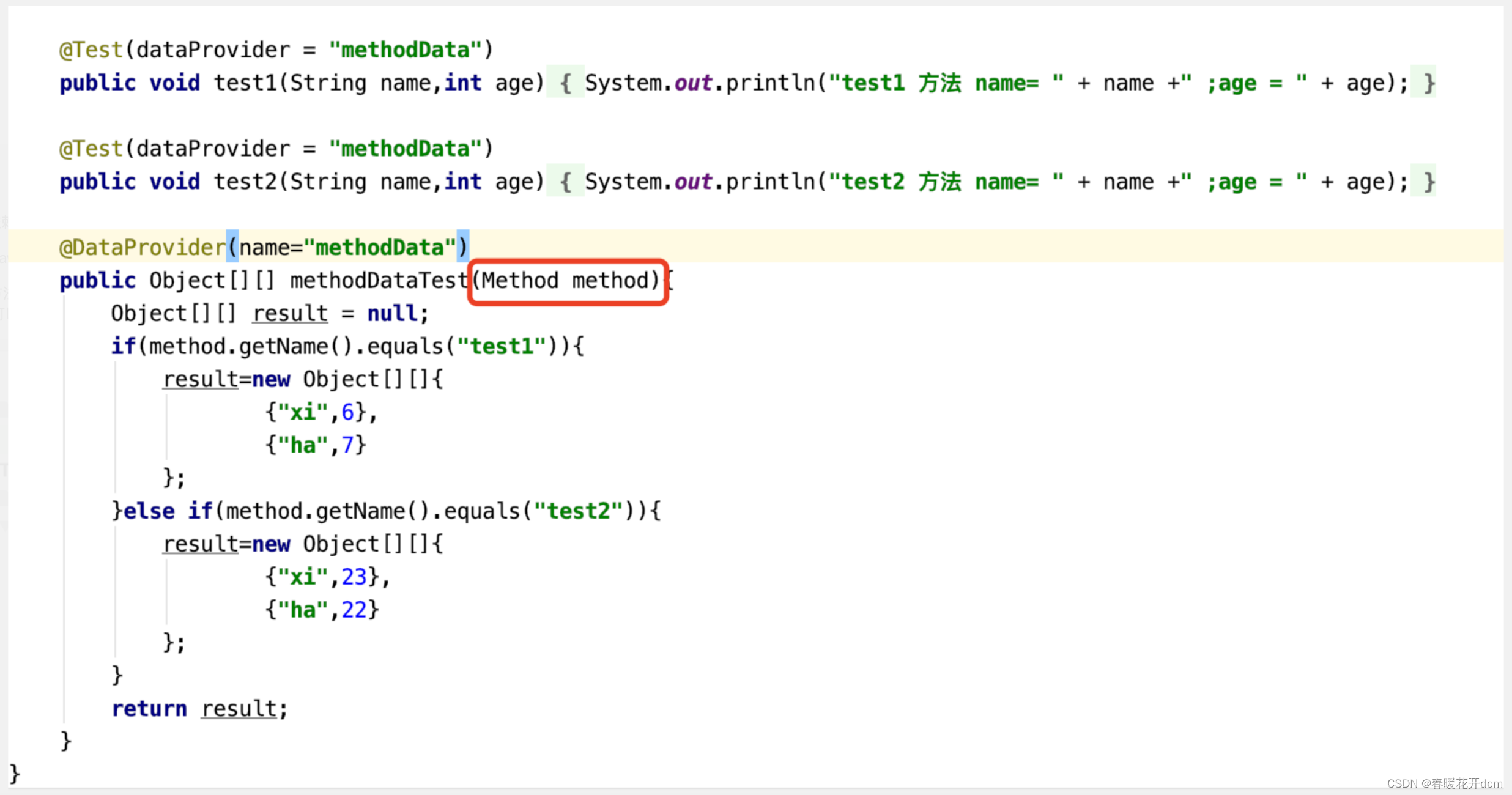Click the test1 method name in its declaration
This screenshot has height=795, width=1512.
245,83
